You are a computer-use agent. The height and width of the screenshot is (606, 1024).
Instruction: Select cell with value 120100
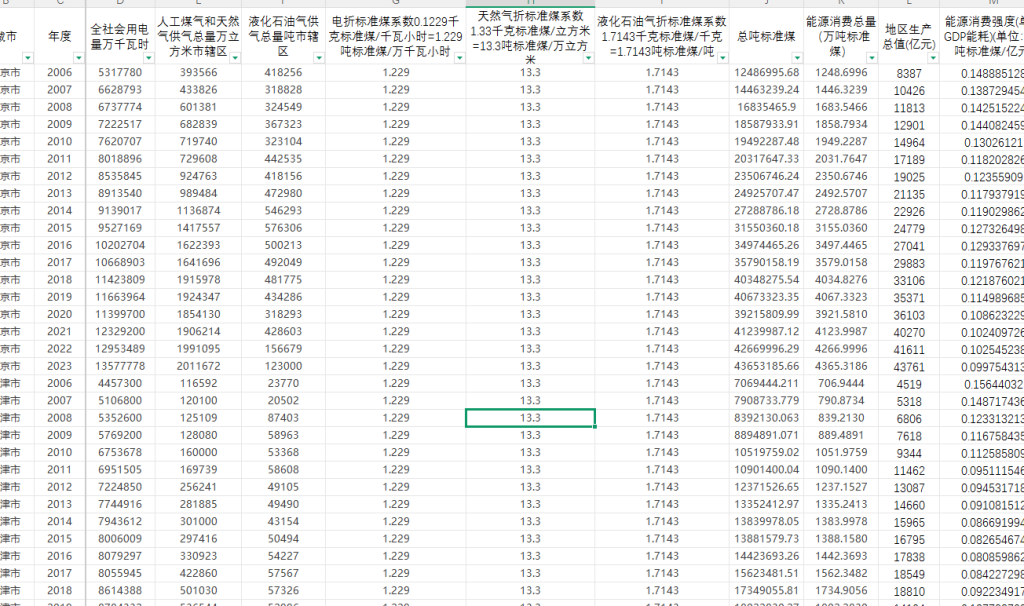point(199,401)
